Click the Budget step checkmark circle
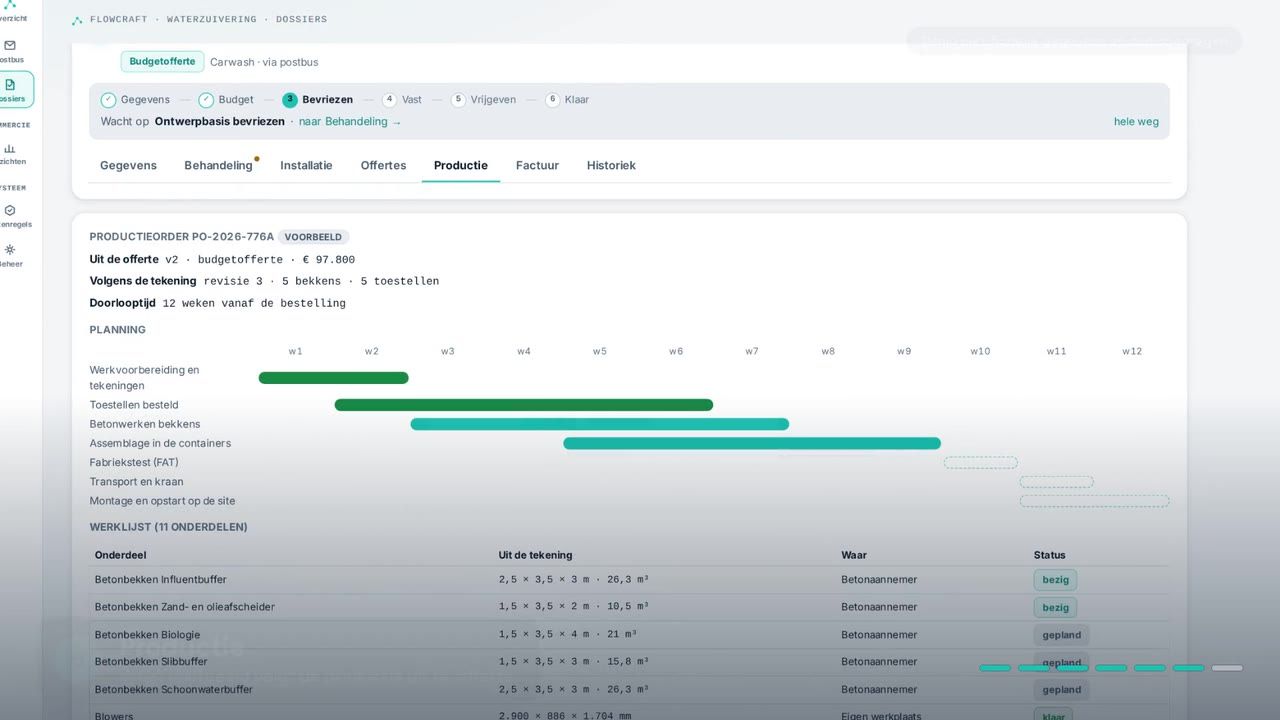This screenshot has width=1280, height=720. (x=206, y=100)
